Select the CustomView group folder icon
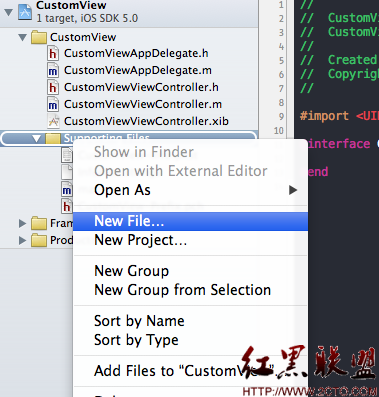Viewport: 379px width, 397px height. tap(39, 37)
